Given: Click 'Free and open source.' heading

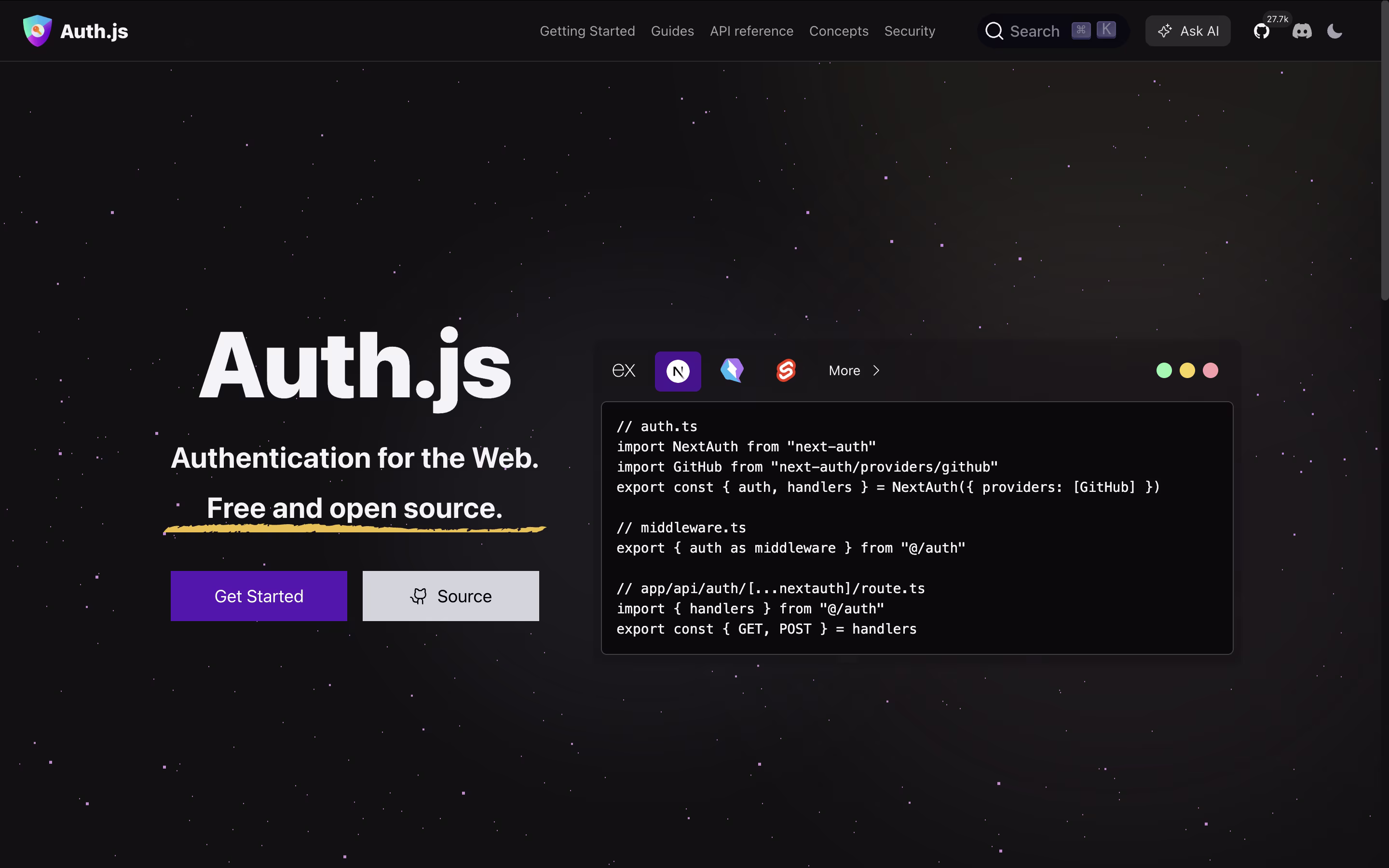Looking at the screenshot, I should pyautogui.click(x=354, y=509).
